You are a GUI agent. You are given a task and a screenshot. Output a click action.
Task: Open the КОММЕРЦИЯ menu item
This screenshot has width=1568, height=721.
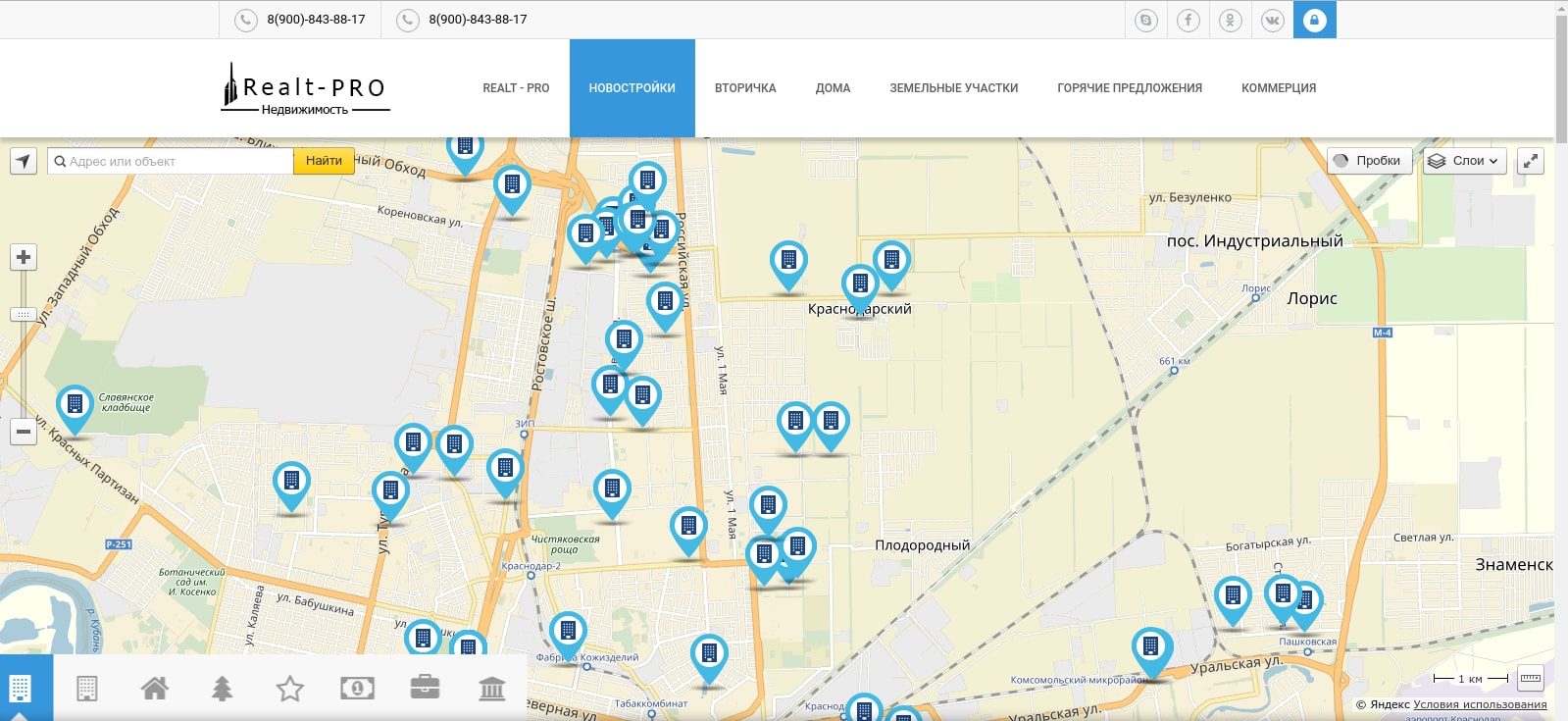1279,88
